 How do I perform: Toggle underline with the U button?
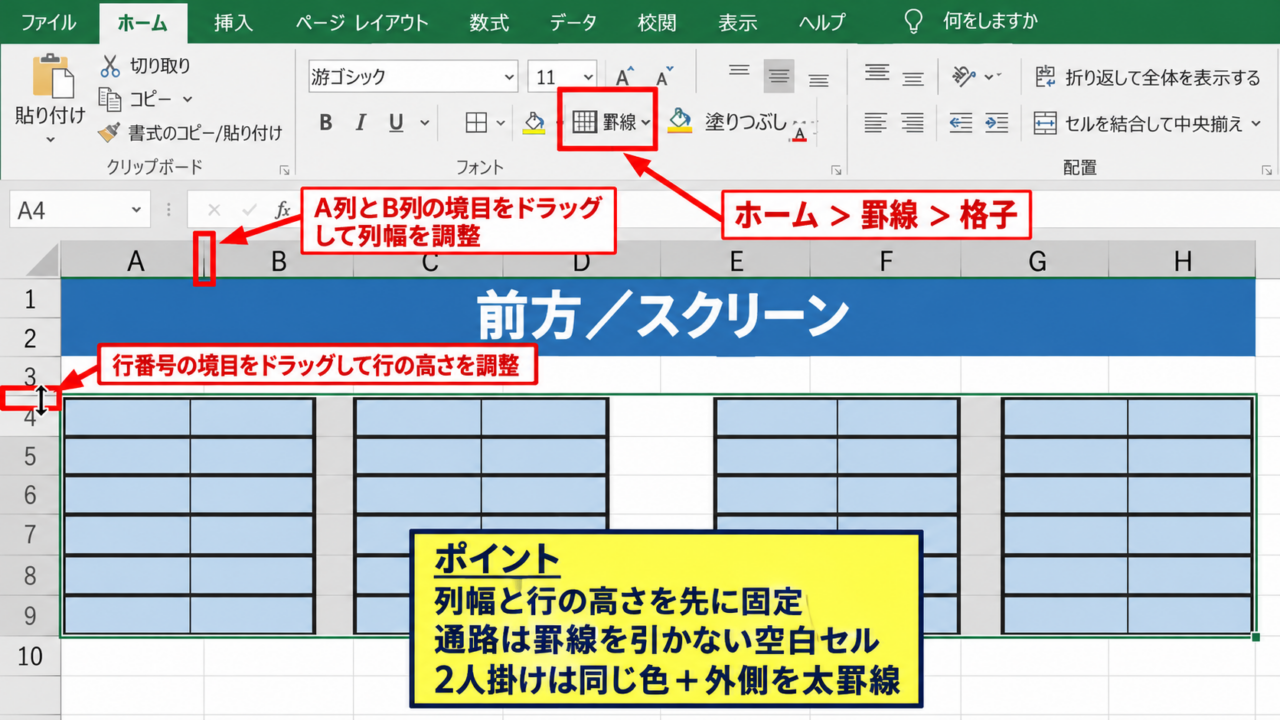coord(396,123)
